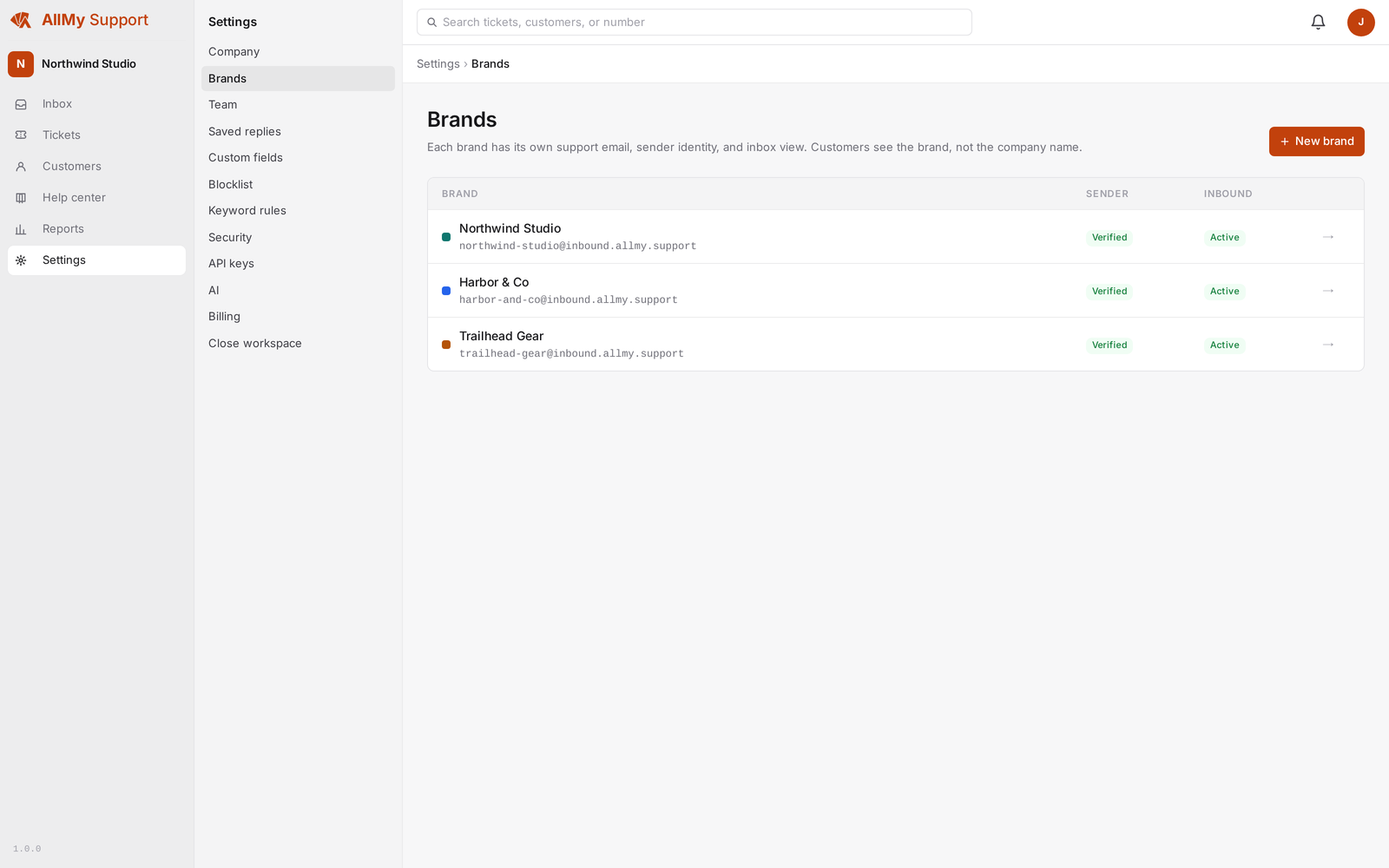Click the Brands breadcrumb item
Image resolution: width=1389 pixels, height=868 pixels.
coord(490,64)
